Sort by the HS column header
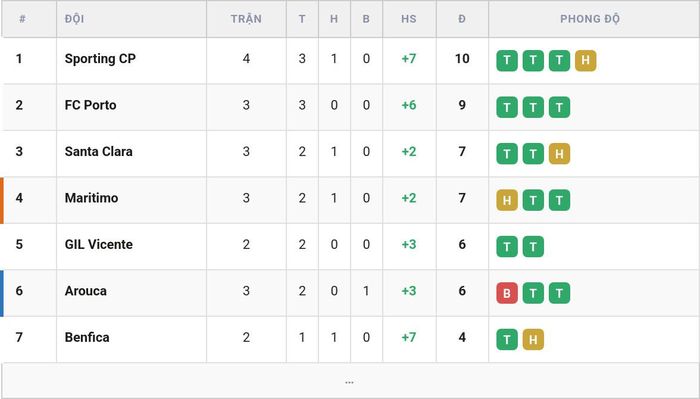 (x=408, y=19)
